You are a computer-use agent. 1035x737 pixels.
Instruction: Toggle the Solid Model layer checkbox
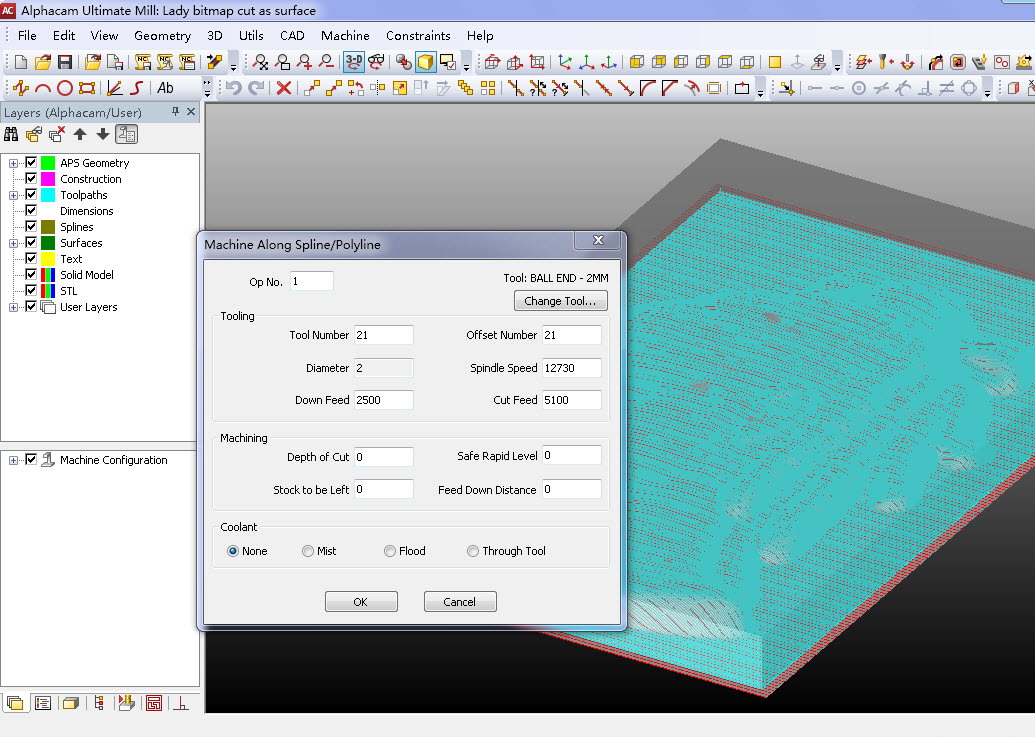pos(31,274)
